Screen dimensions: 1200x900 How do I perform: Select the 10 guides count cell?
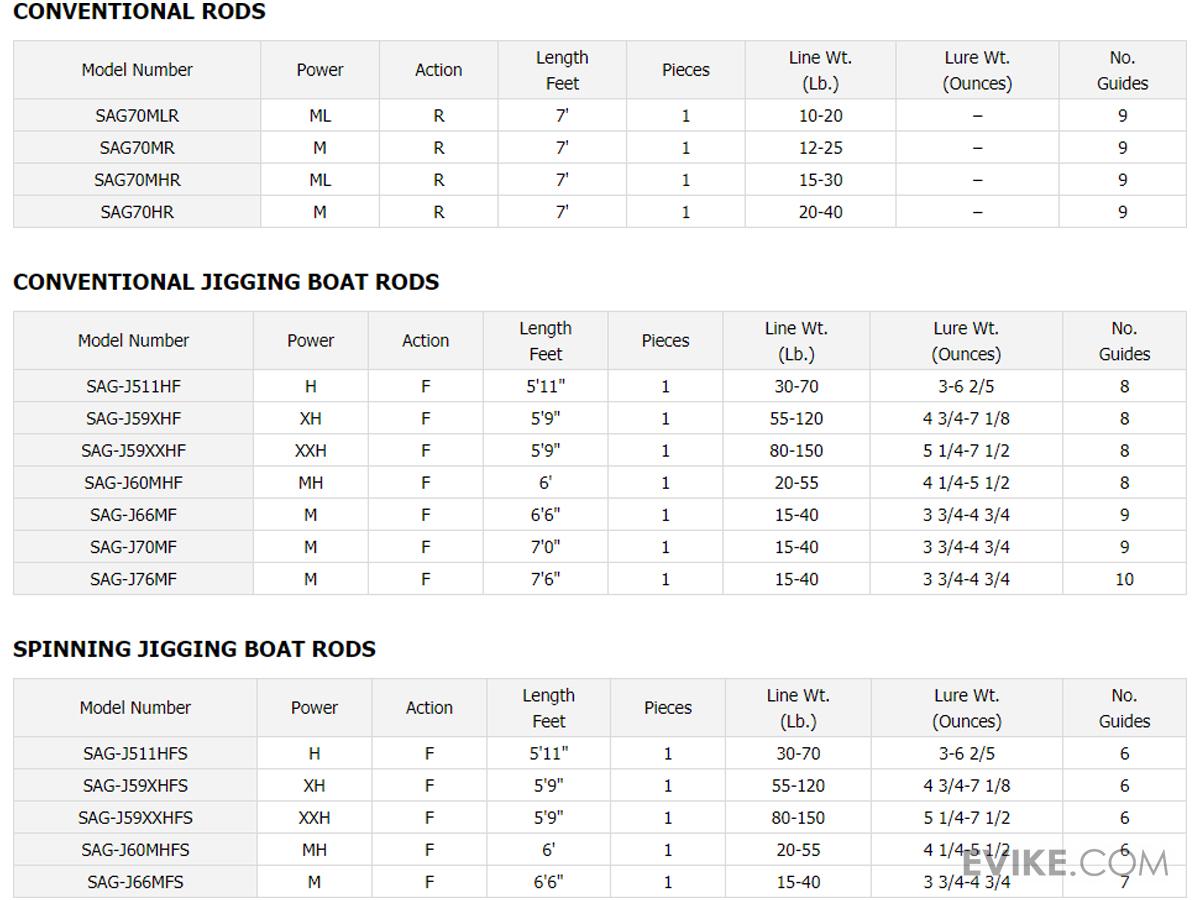(1124, 579)
